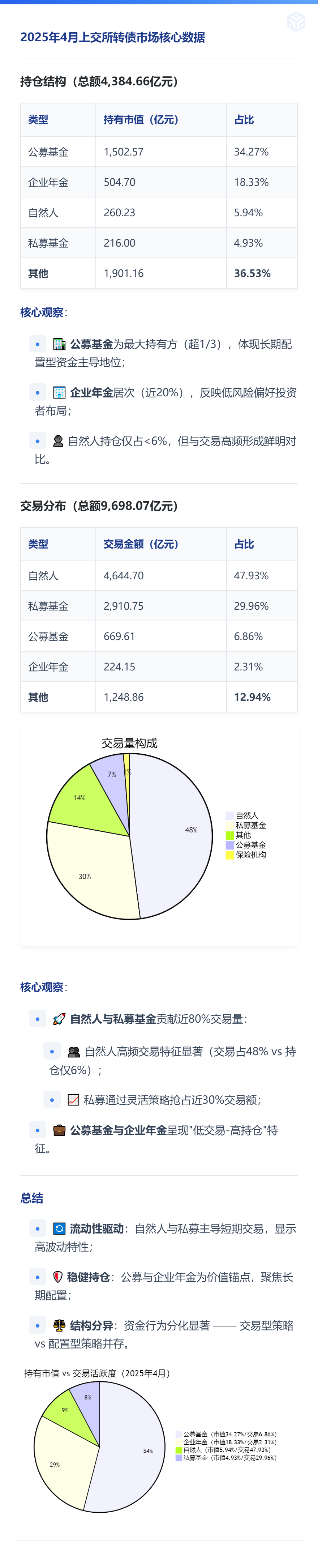
Task: Click the 36.53% cell in holdings table
Action: point(252,273)
